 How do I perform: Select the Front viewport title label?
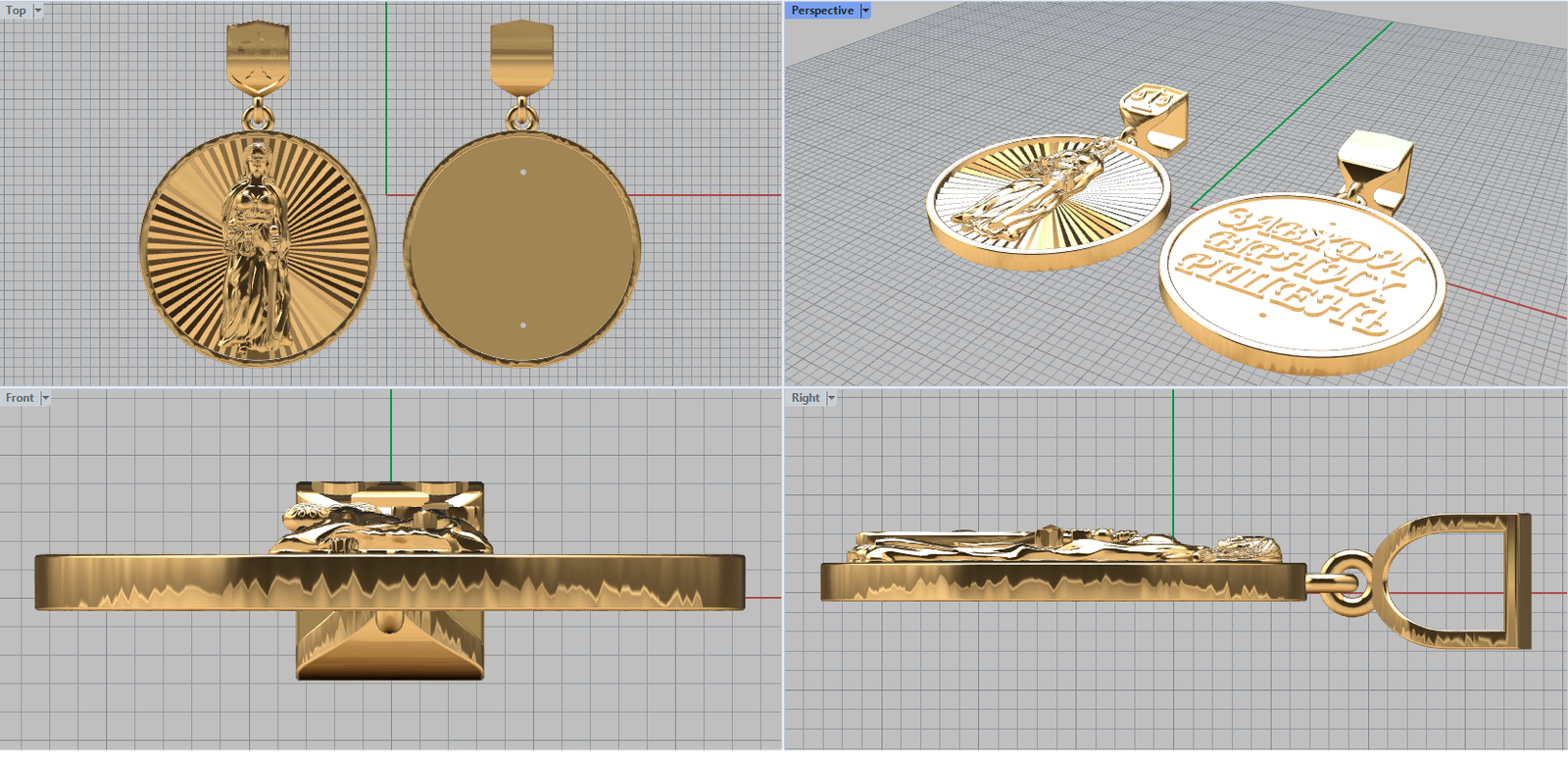pyautogui.click(x=20, y=398)
